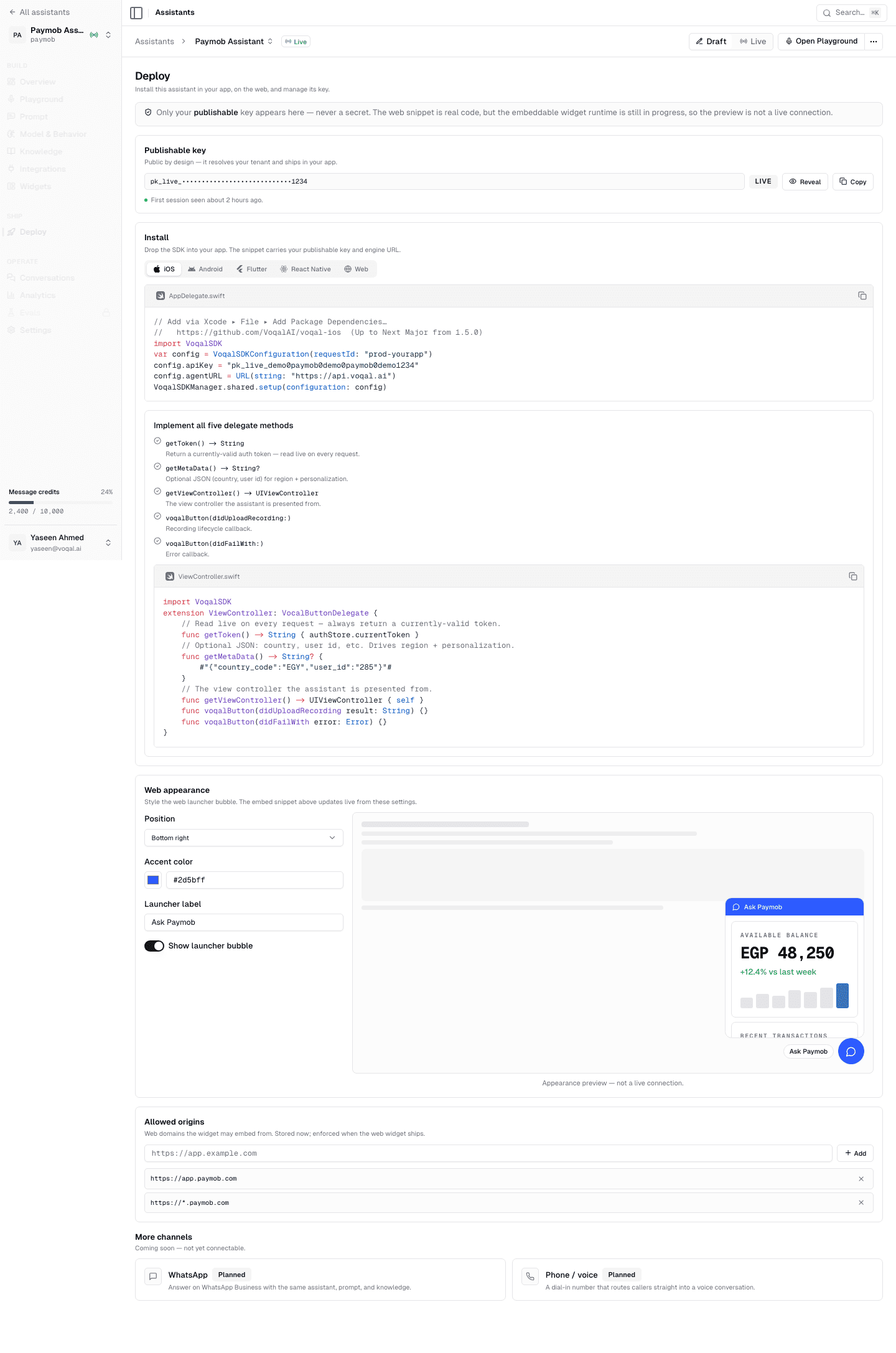Image resolution: width=896 pixels, height=1353 pixels.
Task: Select the Web install tab
Action: point(357,269)
